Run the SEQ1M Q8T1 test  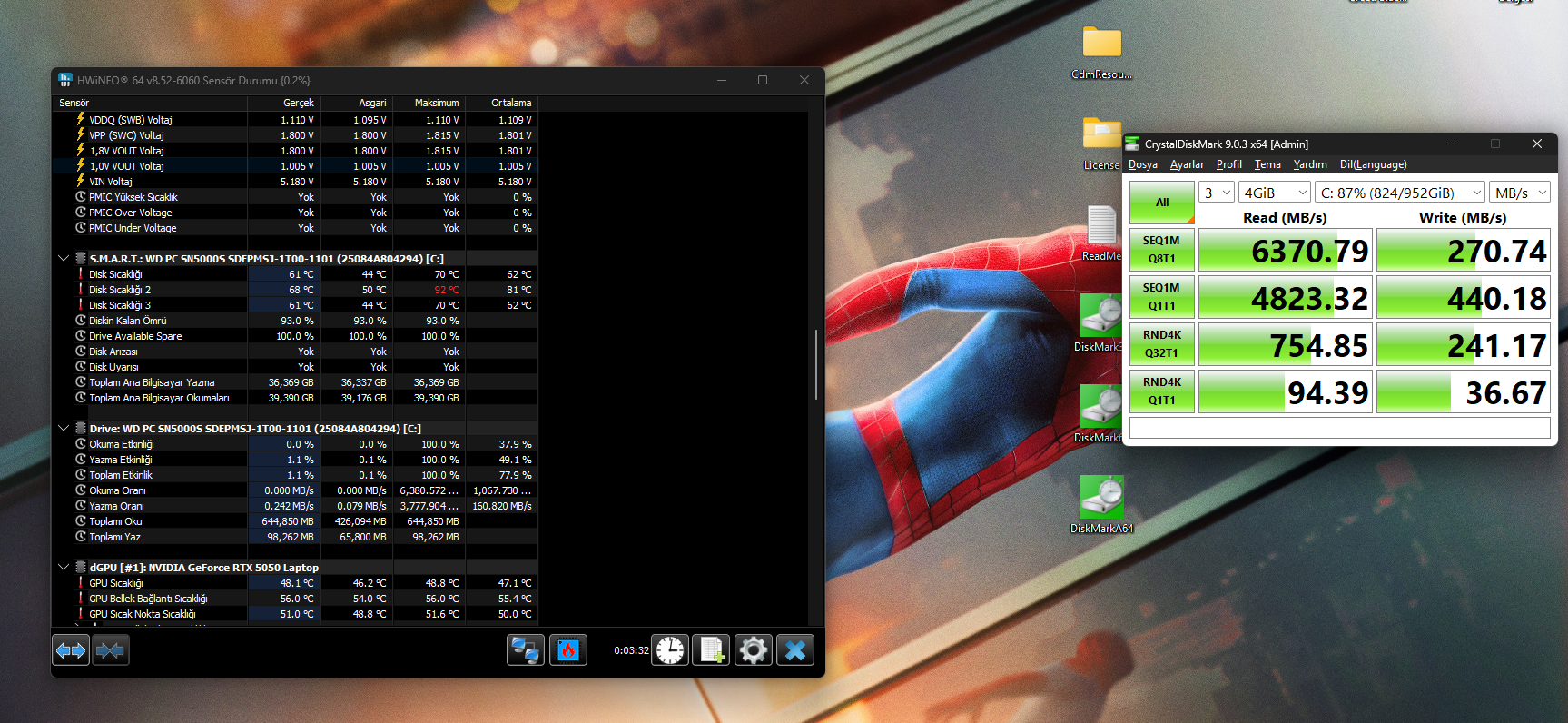pos(1162,250)
